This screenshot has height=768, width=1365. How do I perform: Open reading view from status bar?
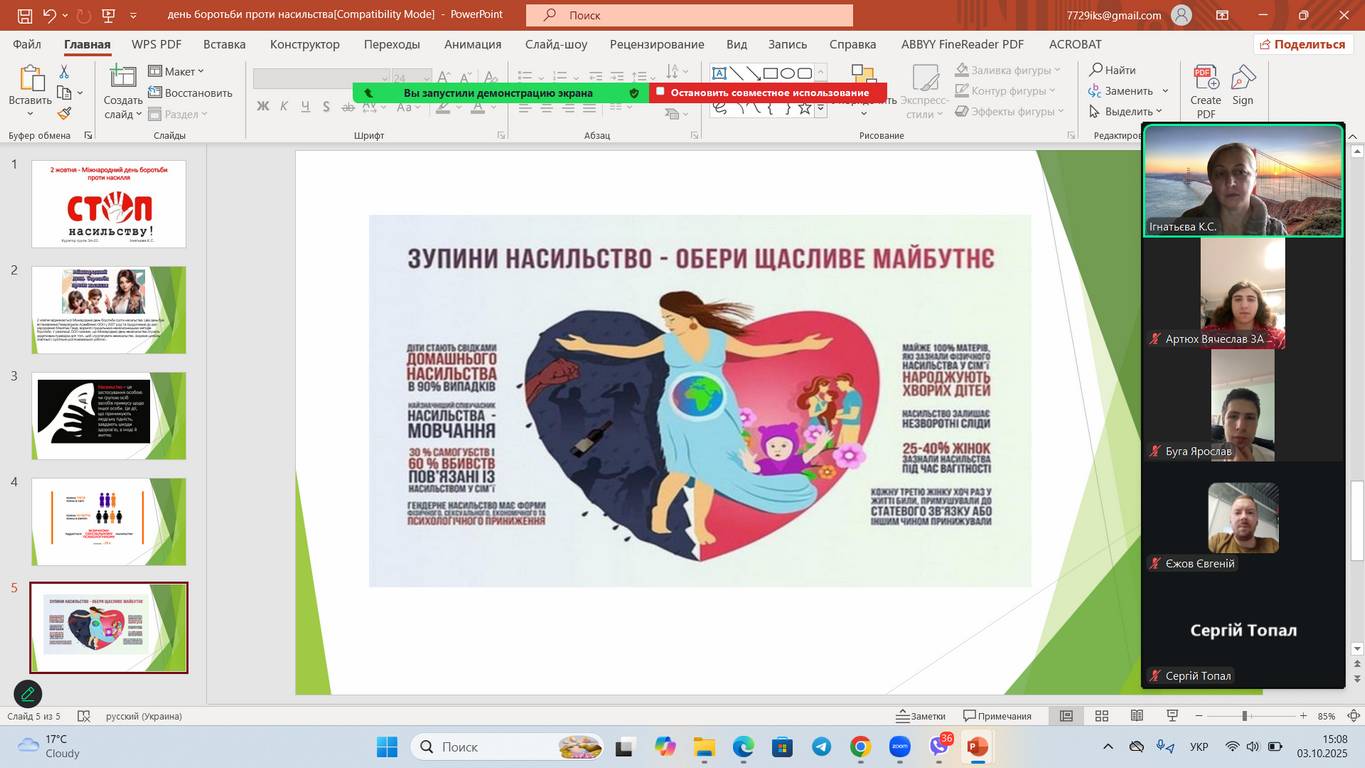(x=1137, y=716)
